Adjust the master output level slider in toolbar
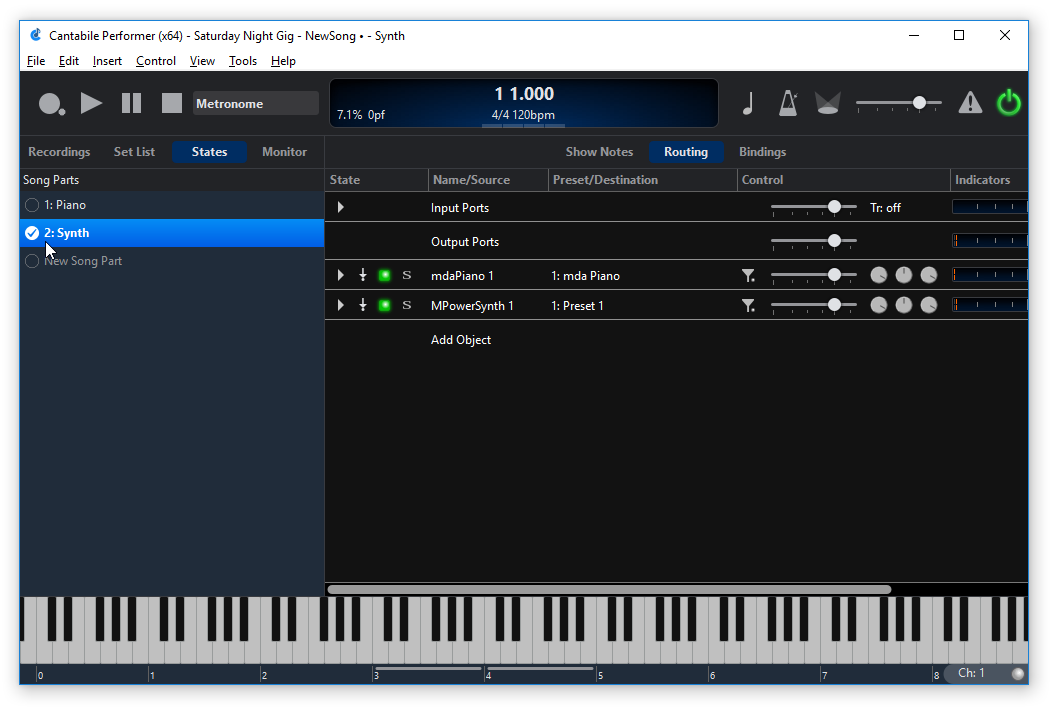This screenshot has width=1052, height=708. pyautogui.click(x=898, y=103)
